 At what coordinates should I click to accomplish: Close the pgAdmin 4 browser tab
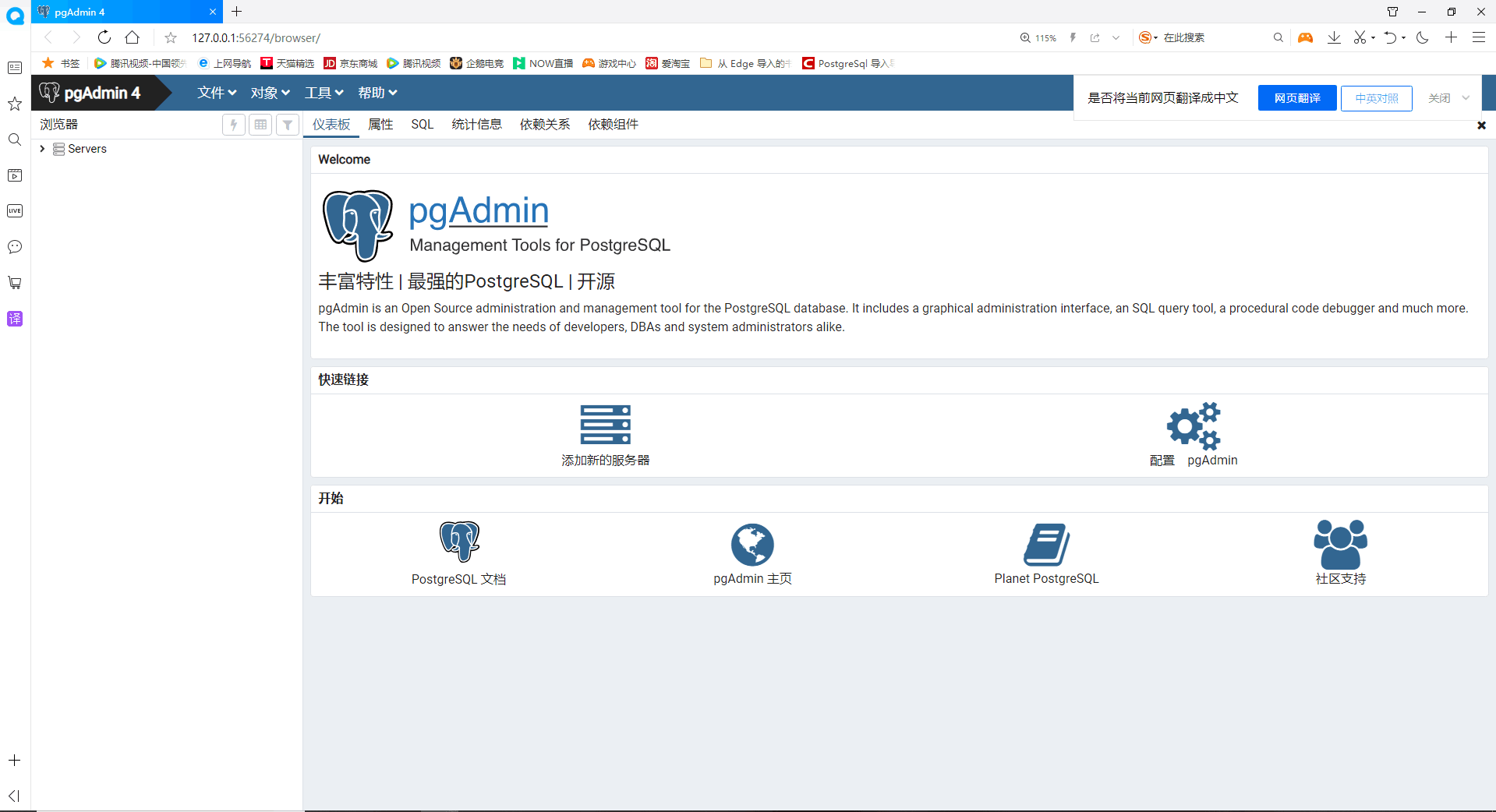tap(213, 12)
